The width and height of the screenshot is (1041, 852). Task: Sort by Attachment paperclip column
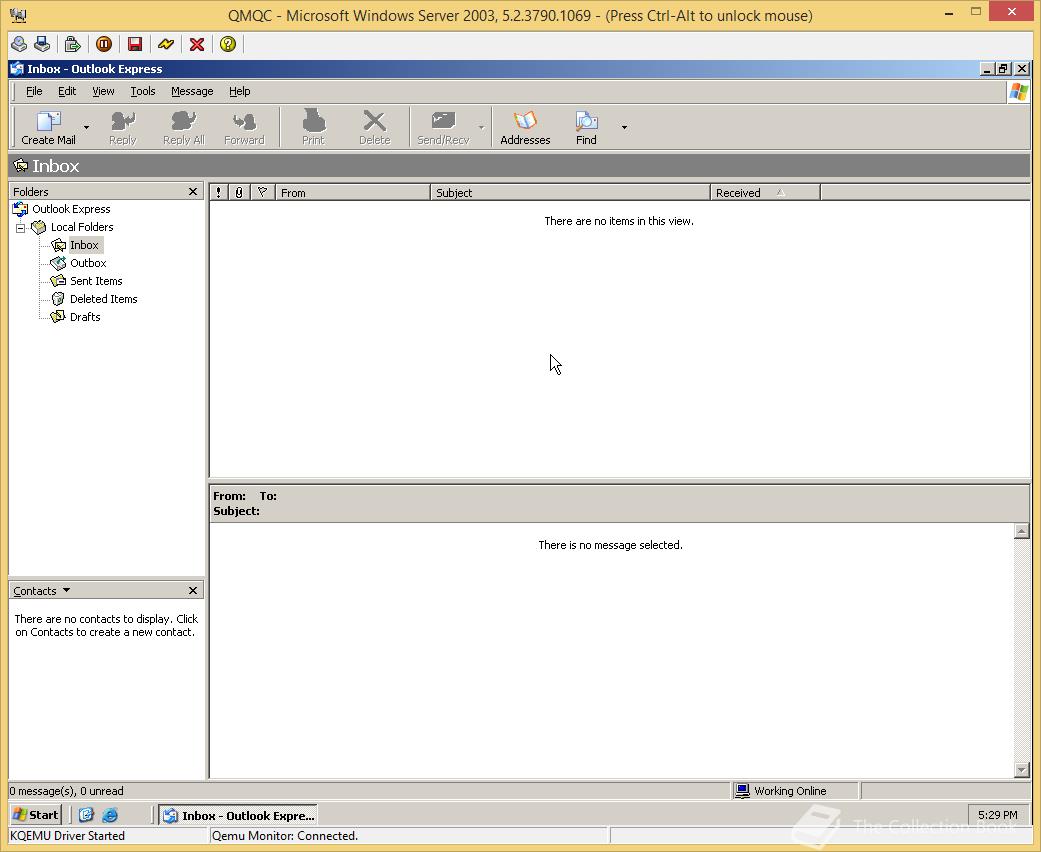tap(239, 193)
